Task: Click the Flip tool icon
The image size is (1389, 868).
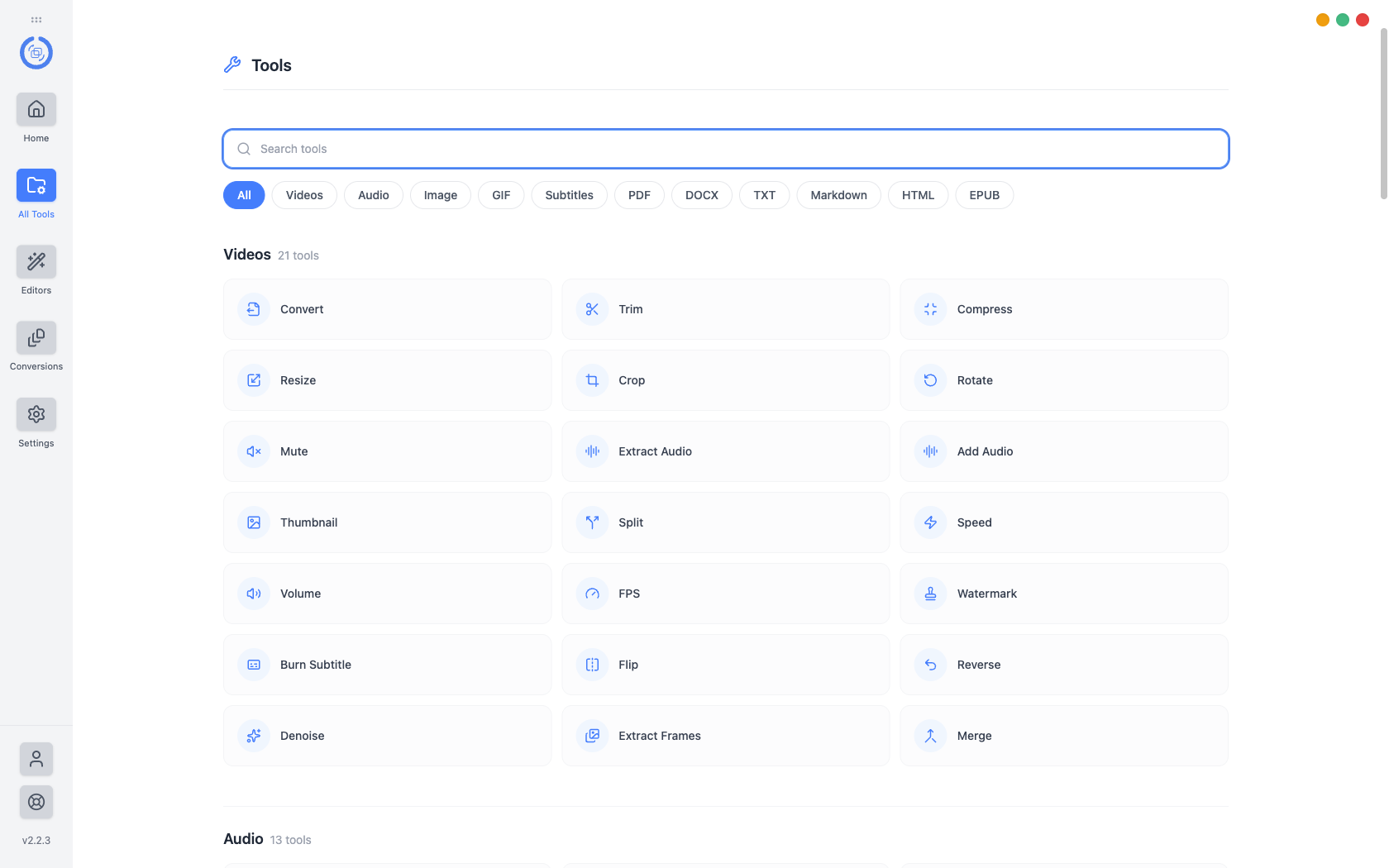Action: (x=592, y=665)
